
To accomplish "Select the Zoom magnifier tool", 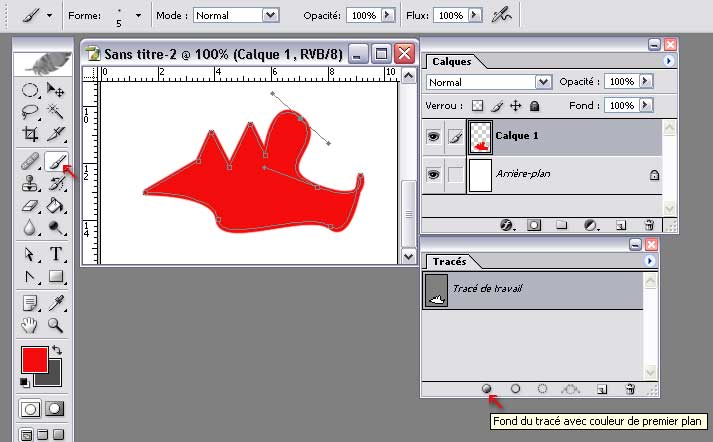I will tap(55, 325).
